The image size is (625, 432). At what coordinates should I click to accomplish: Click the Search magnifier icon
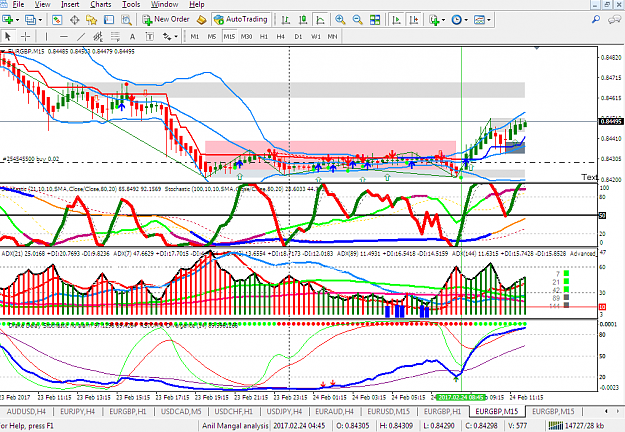point(596,19)
